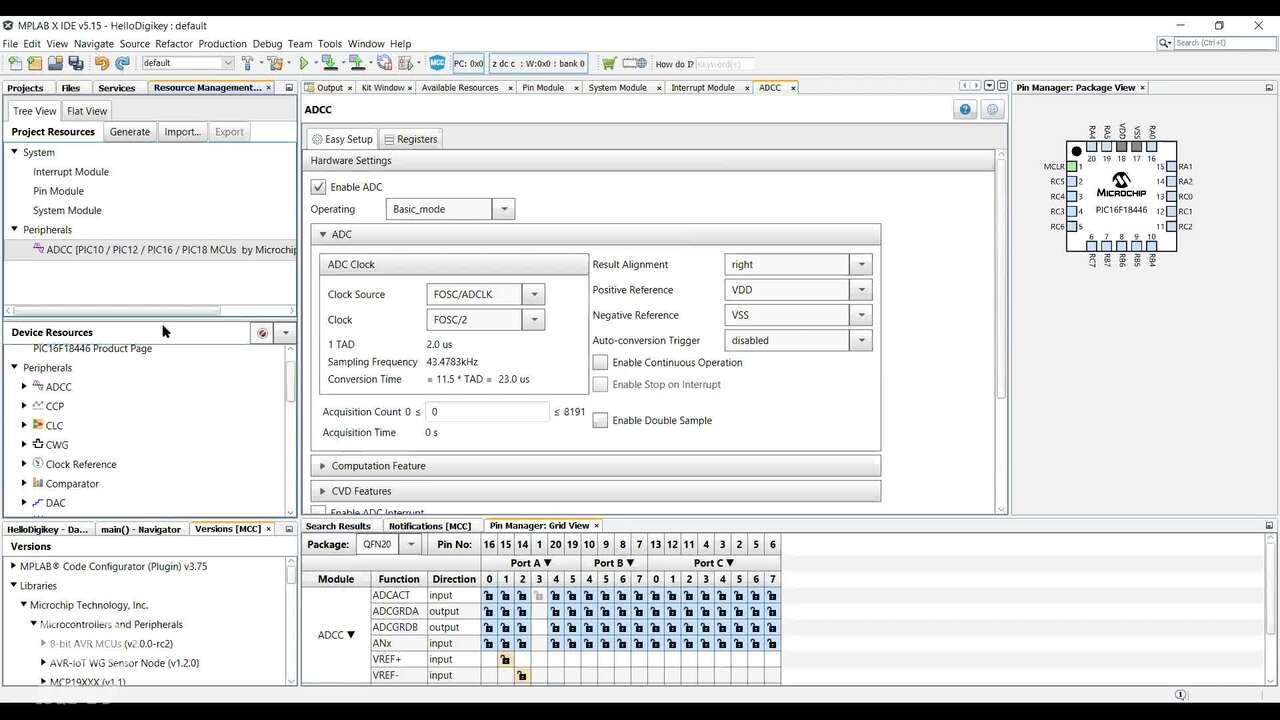
Task: Expand the CVD Features section
Action: click(x=595, y=491)
